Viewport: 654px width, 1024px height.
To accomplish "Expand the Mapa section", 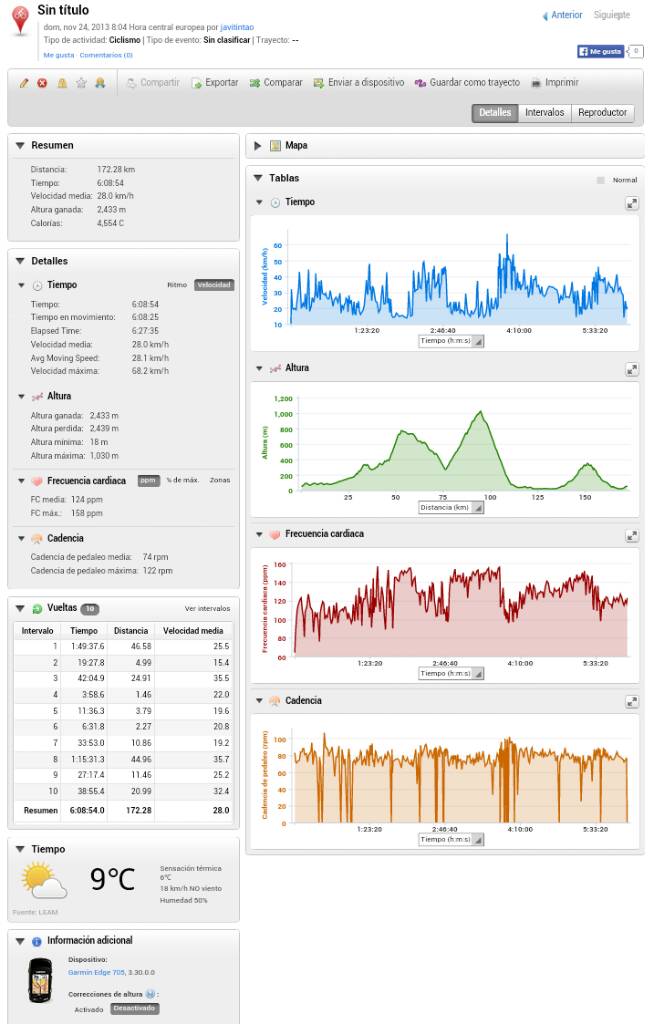I will pos(258,146).
